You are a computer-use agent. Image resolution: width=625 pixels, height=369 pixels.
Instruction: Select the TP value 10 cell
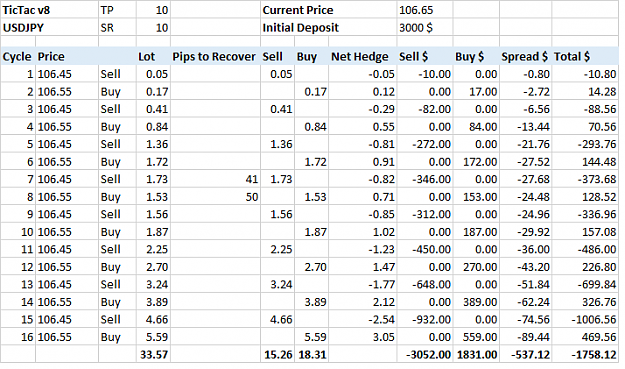coord(153,10)
